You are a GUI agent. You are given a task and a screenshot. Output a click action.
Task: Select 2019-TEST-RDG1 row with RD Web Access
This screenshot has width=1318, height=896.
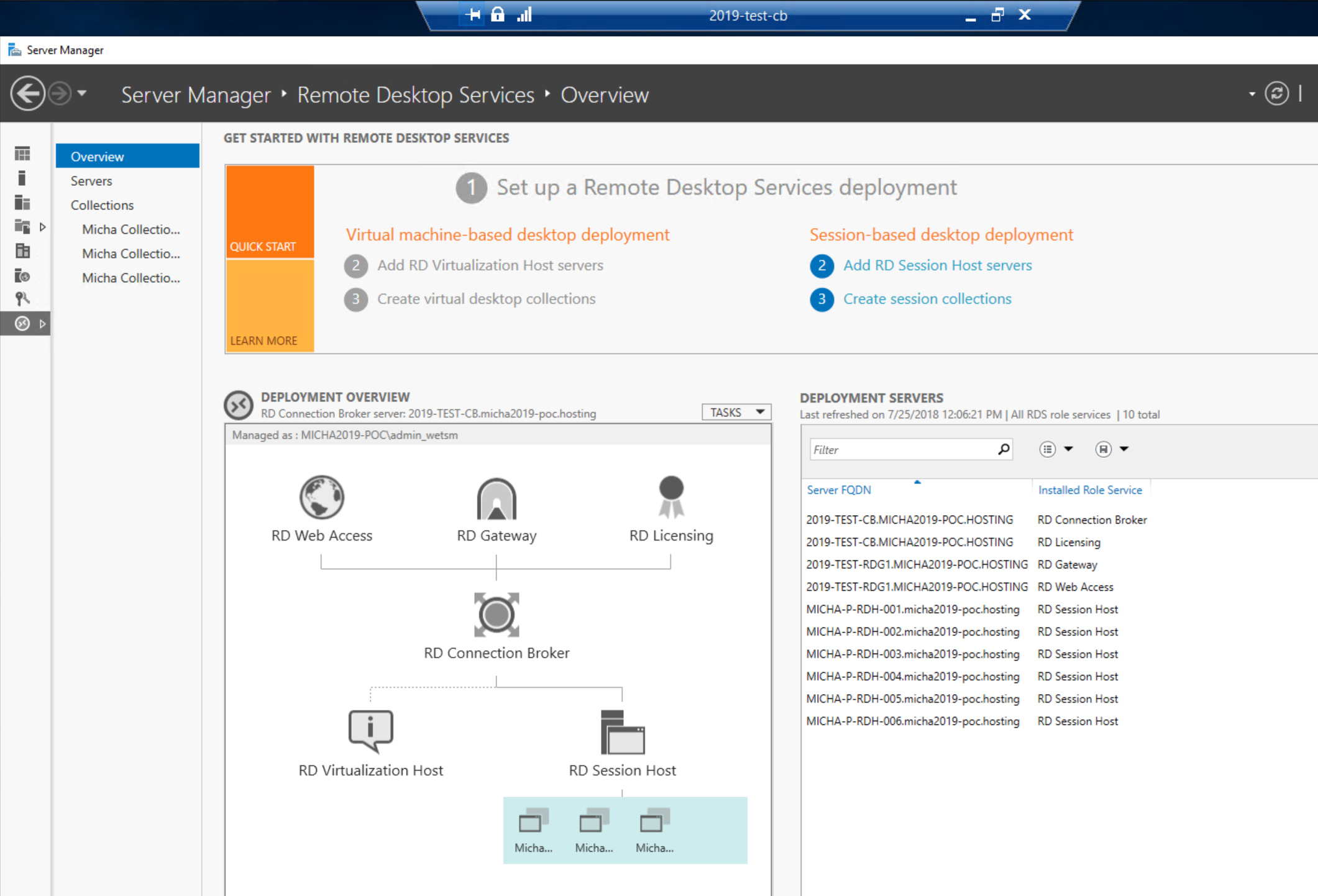(x=976, y=587)
